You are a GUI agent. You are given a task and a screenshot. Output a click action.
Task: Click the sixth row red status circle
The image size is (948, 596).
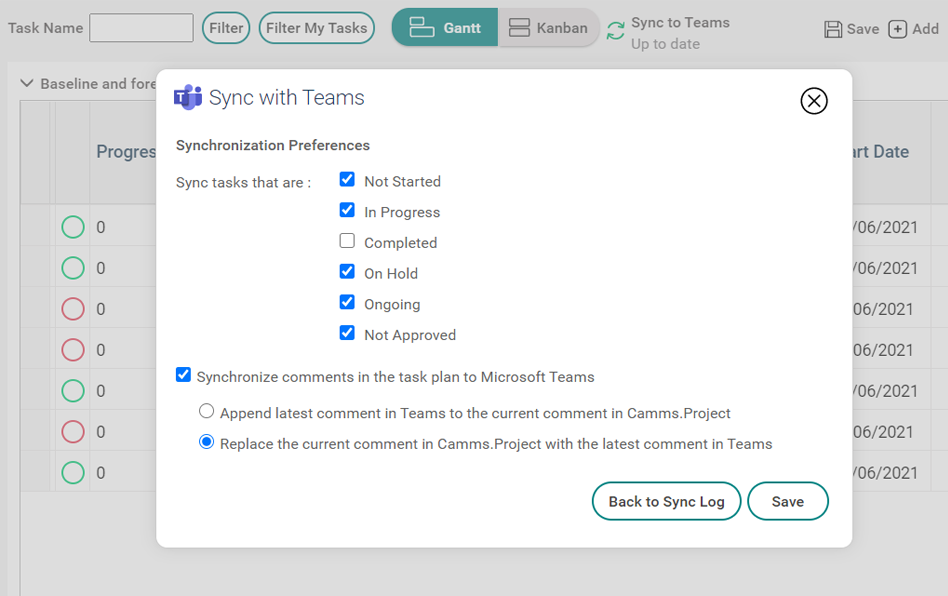(x=73, y=432)
